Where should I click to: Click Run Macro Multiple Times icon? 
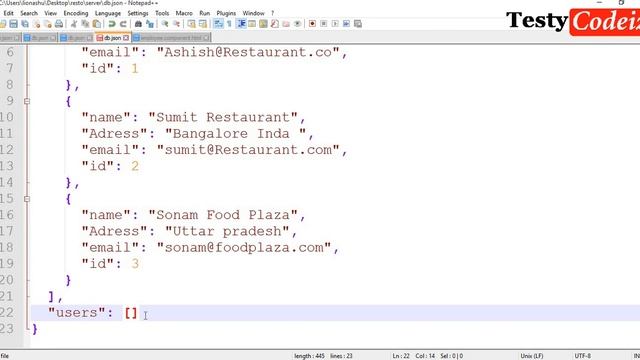click(347, 24)
